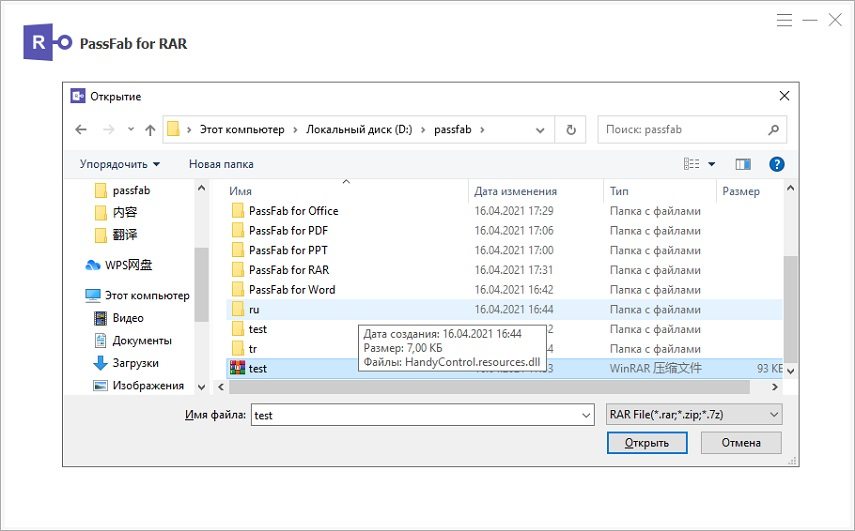Open the PassFab hamburger menu
The height and width of the screenshot is (531, 855).
tap(784, 21)
